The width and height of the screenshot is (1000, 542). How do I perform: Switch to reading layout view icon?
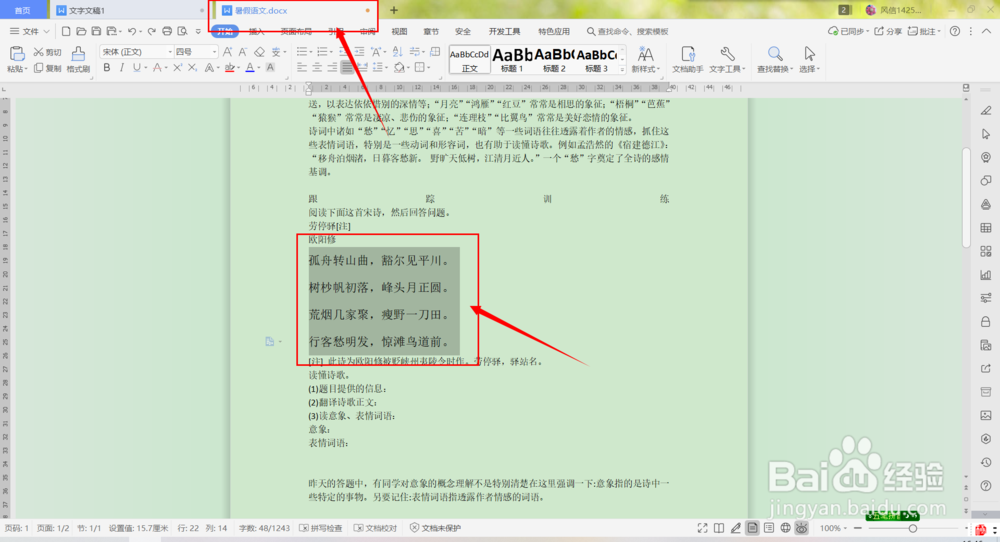[x=719, y=528]
